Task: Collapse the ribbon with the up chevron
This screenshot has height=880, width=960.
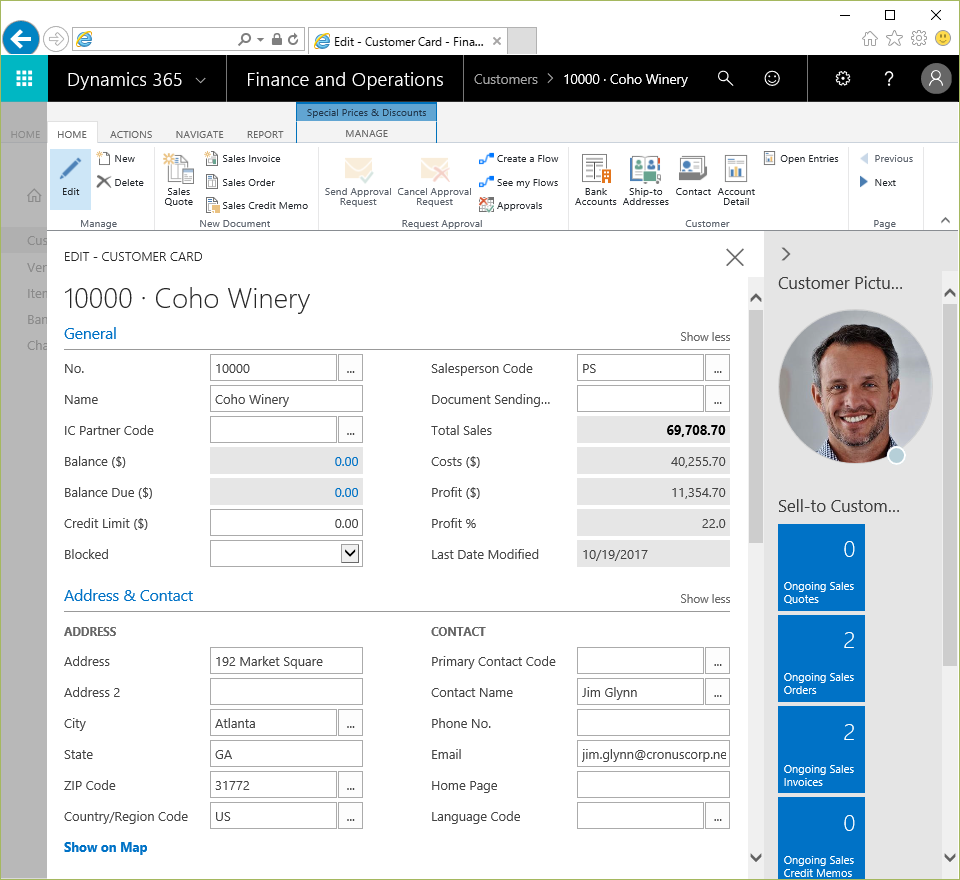Action: click(x=945, y=220)
